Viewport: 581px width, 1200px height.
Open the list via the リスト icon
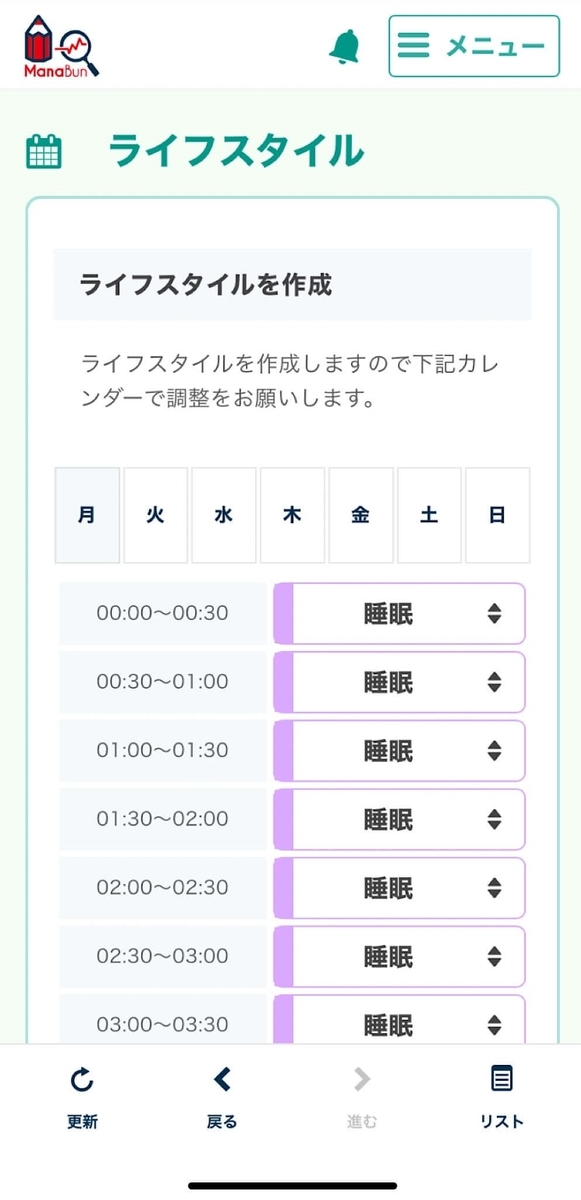[x=500, y=1078]
